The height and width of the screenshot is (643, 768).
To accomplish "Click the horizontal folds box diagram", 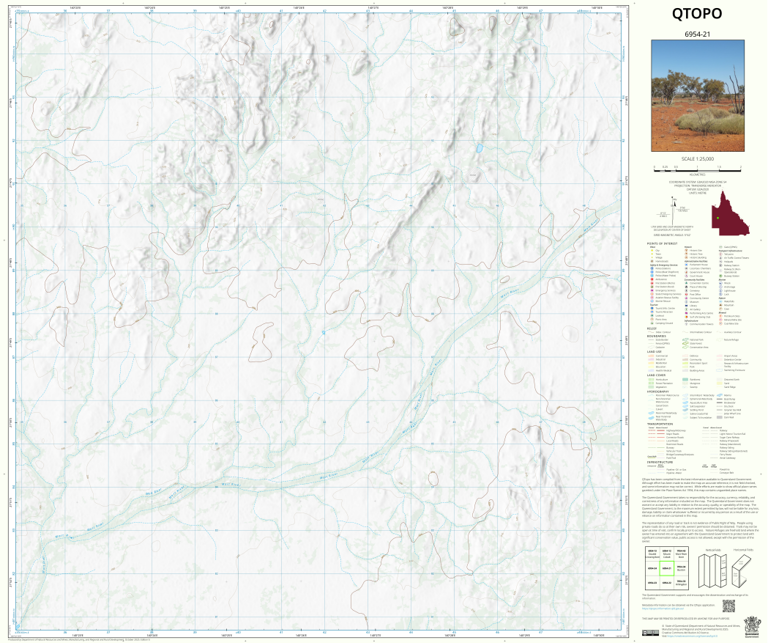I will (x=744, y=571).
